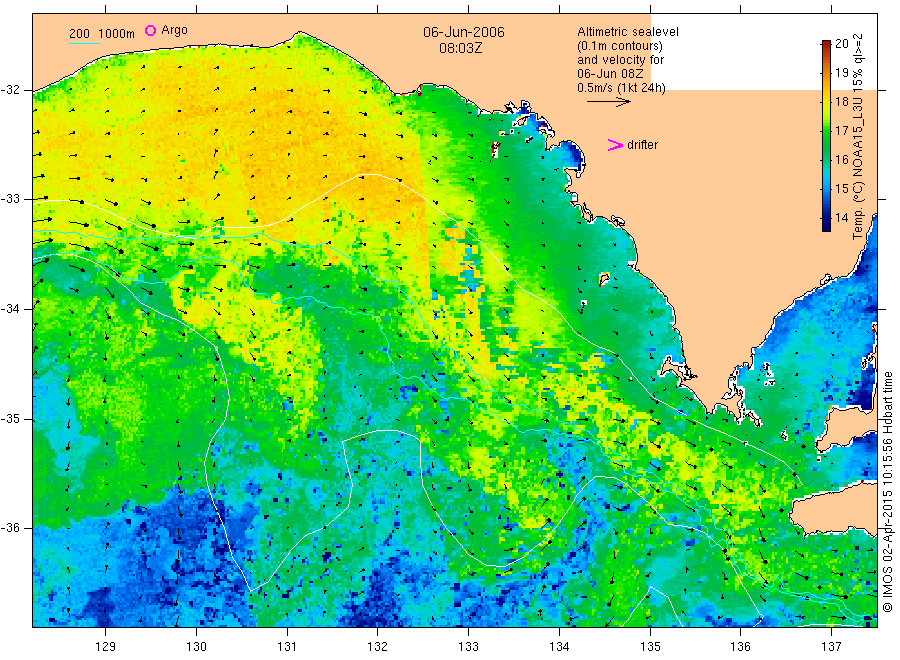
Task: Click longitude axis label 137
Action: point(831,647)
